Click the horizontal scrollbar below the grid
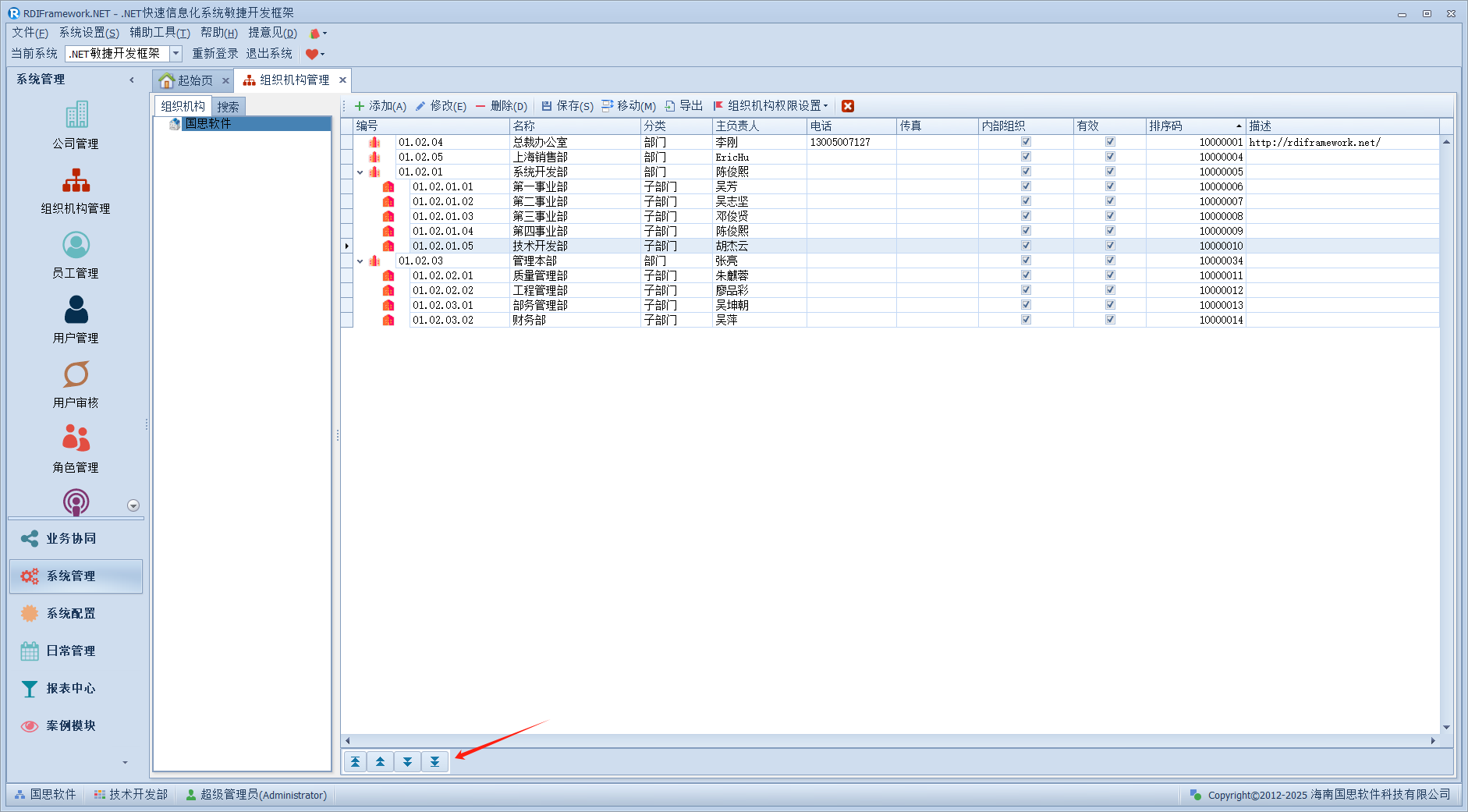 889,741
